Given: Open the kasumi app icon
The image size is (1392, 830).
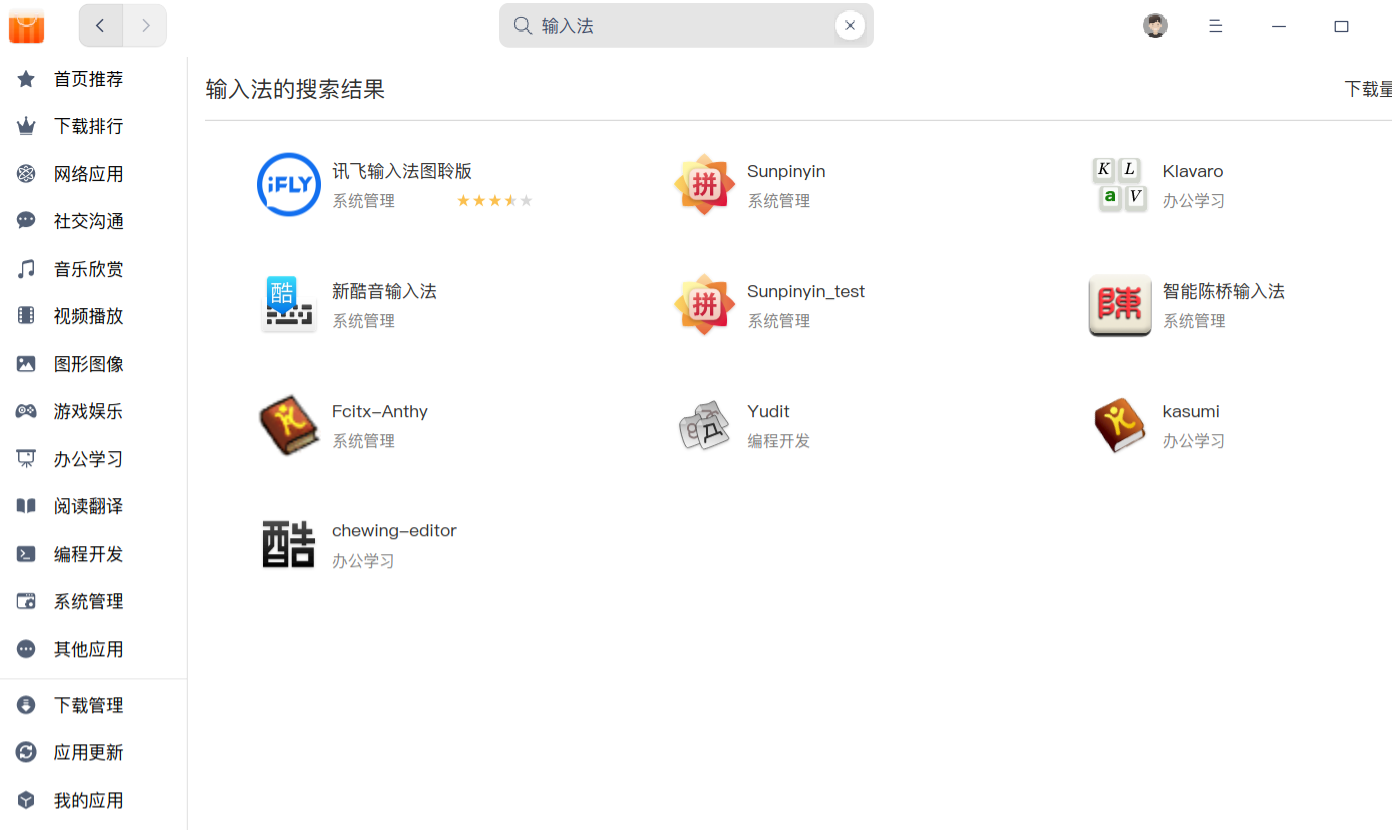Looking at the screenshot, I should (1120, 425).
